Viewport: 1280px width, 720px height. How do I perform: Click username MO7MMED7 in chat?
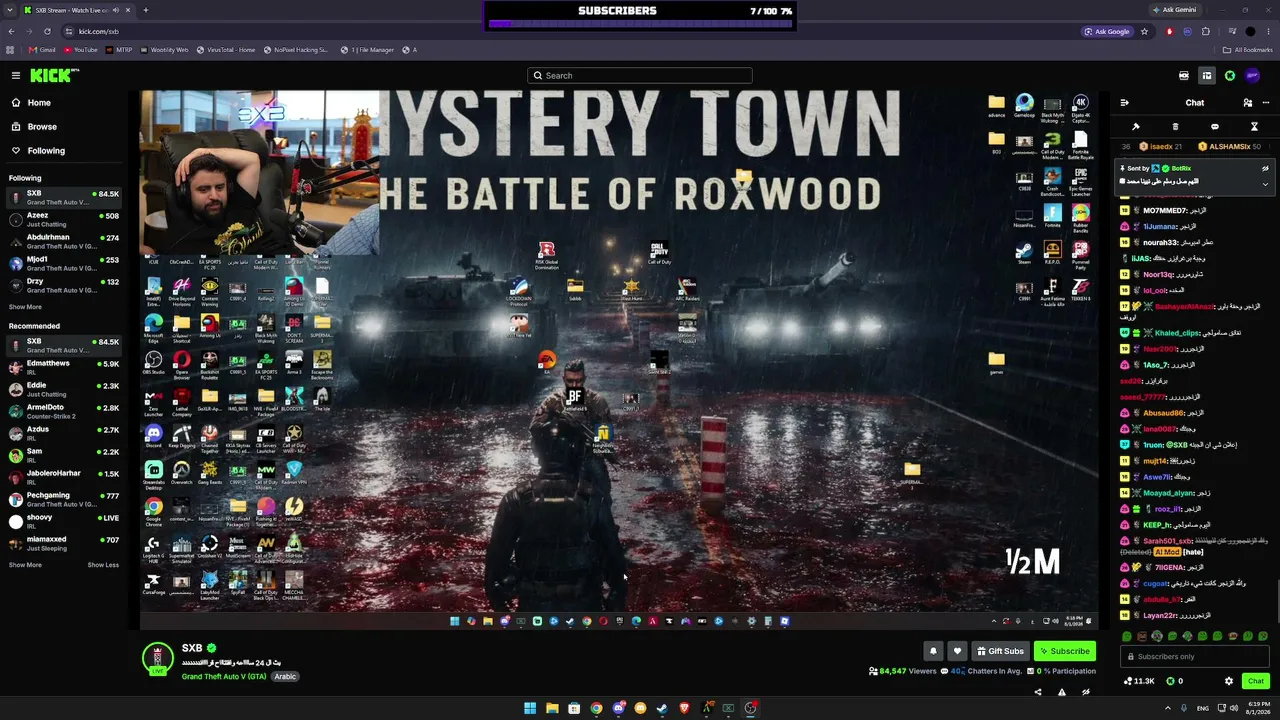1165,211
